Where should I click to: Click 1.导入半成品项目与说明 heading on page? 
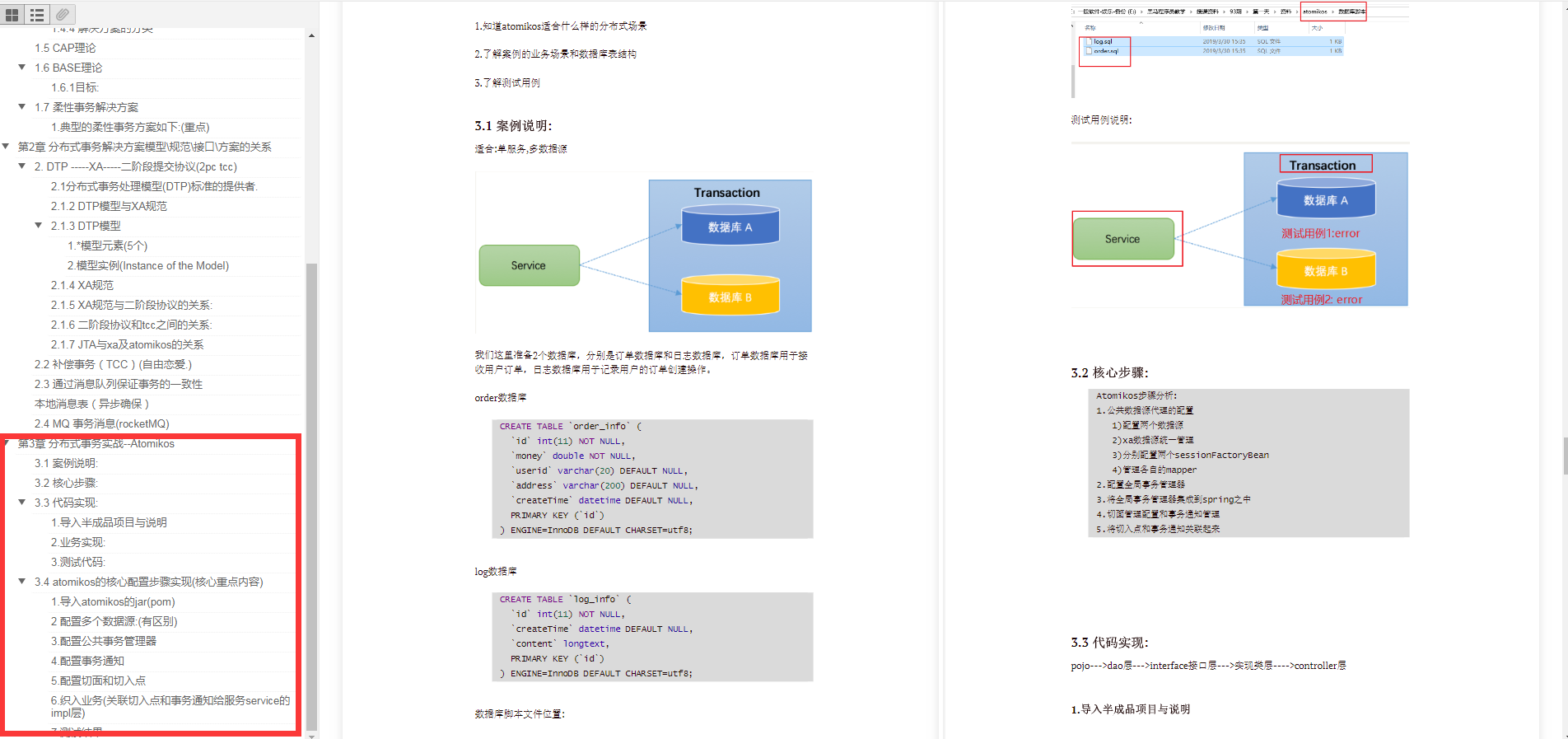[x=1130, y=709]
